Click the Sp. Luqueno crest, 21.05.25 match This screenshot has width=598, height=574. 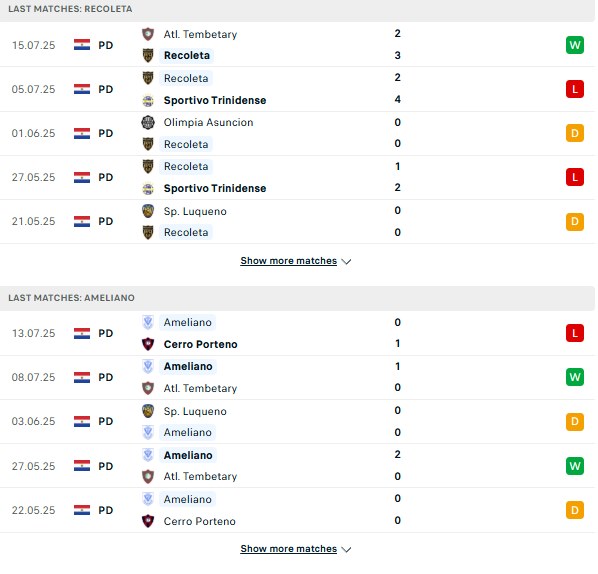(148, 211)
